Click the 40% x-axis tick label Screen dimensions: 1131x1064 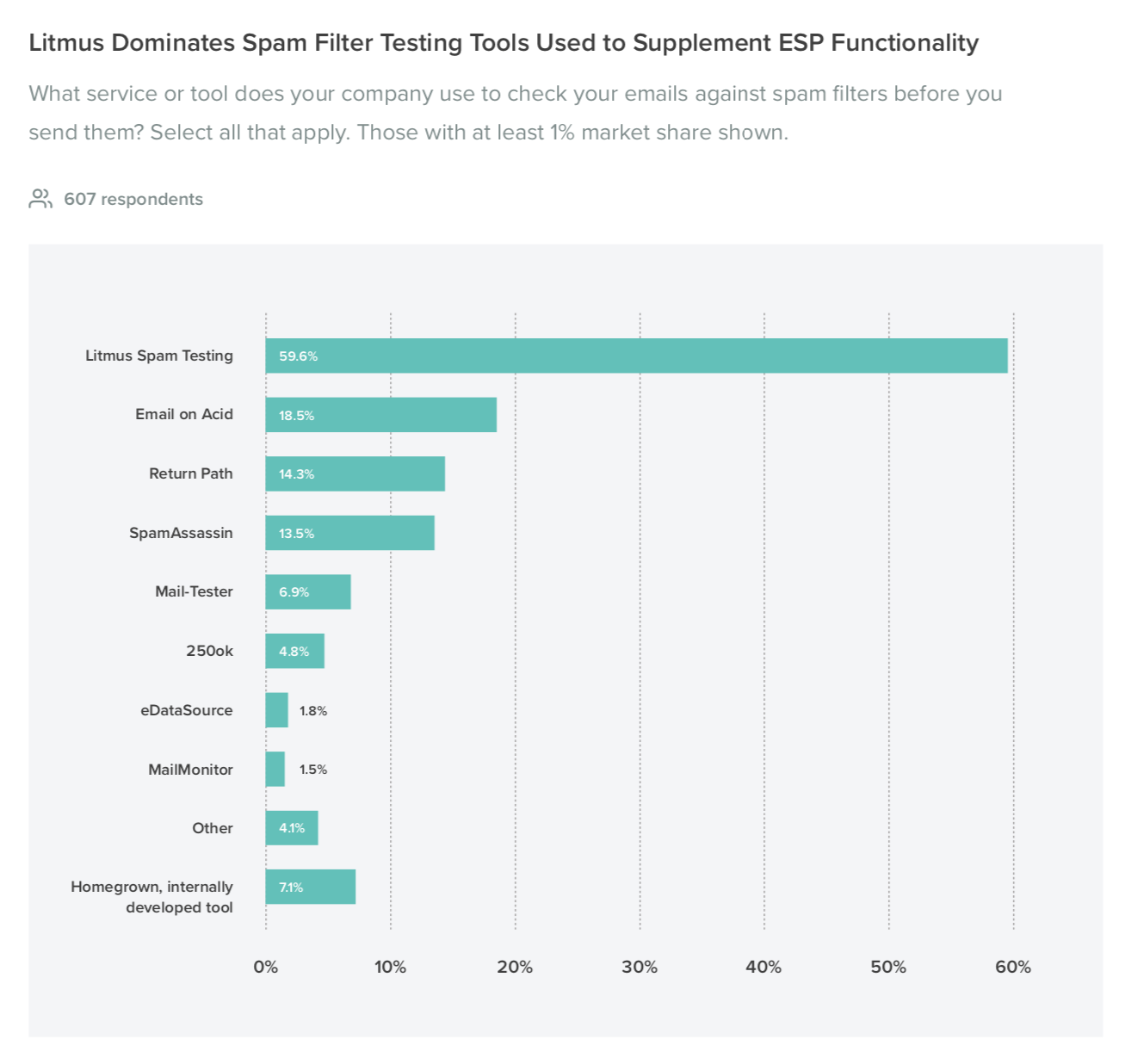pyautogui.click(x=763, y=967)
